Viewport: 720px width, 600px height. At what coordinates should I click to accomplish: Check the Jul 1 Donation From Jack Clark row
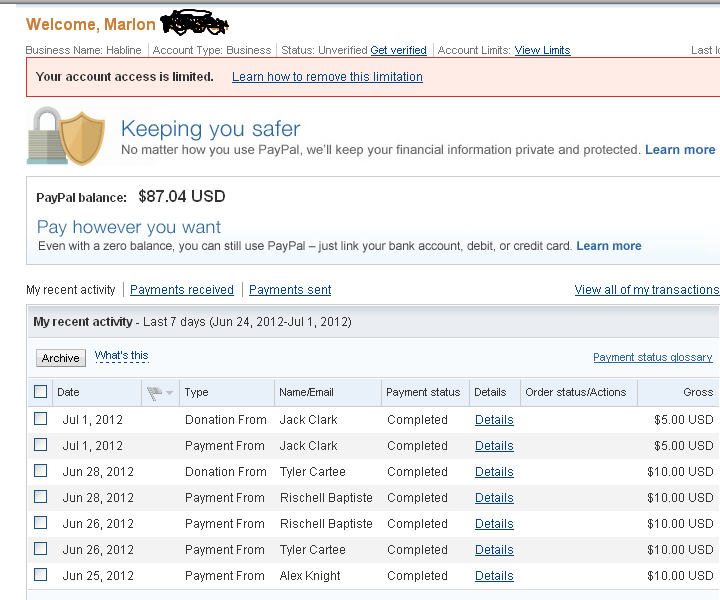click(x=40, y=419)
